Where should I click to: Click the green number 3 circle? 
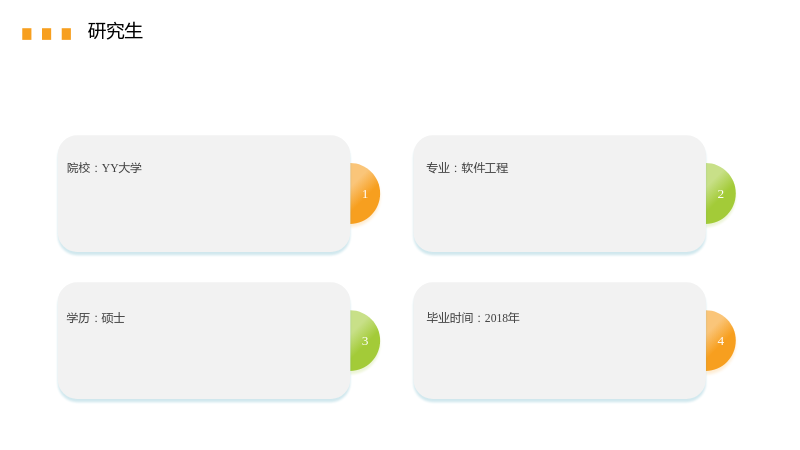(x=365, y=340)
